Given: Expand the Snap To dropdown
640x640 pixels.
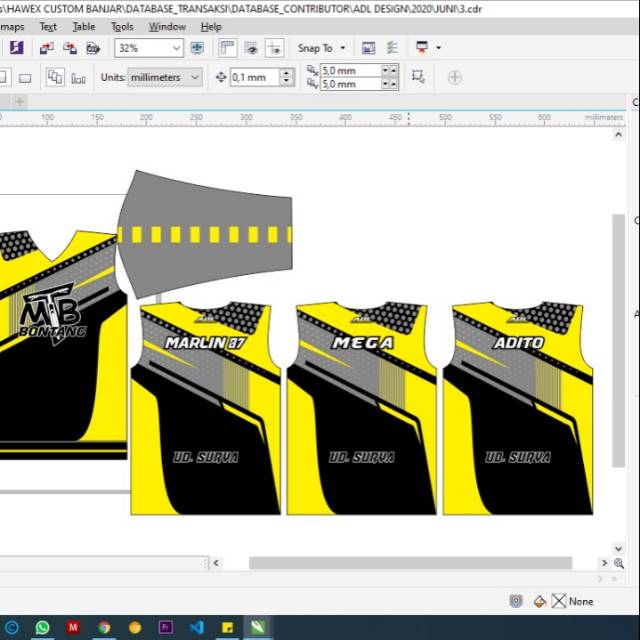Looking at the screenshot, I should tap(322, 48).
